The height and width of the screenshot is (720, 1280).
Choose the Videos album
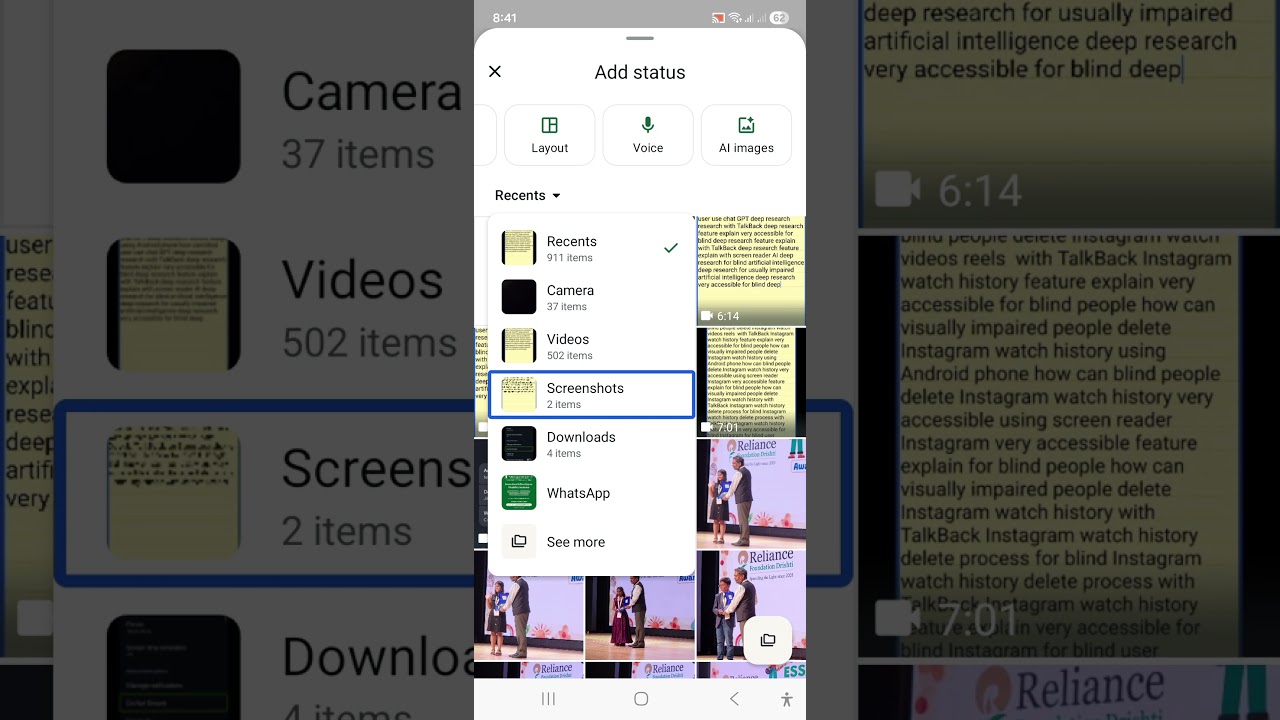(x=591, y=346)
